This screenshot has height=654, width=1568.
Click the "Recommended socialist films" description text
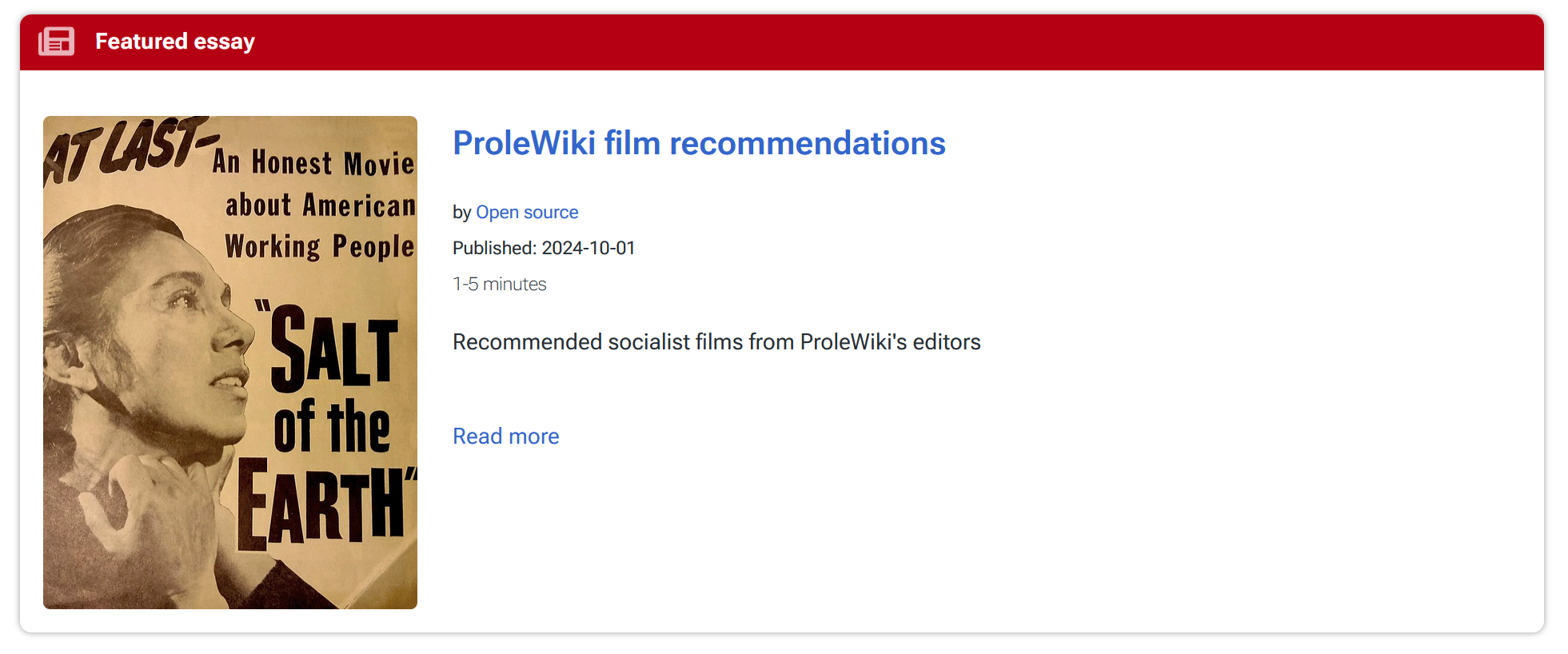[716, 342]
